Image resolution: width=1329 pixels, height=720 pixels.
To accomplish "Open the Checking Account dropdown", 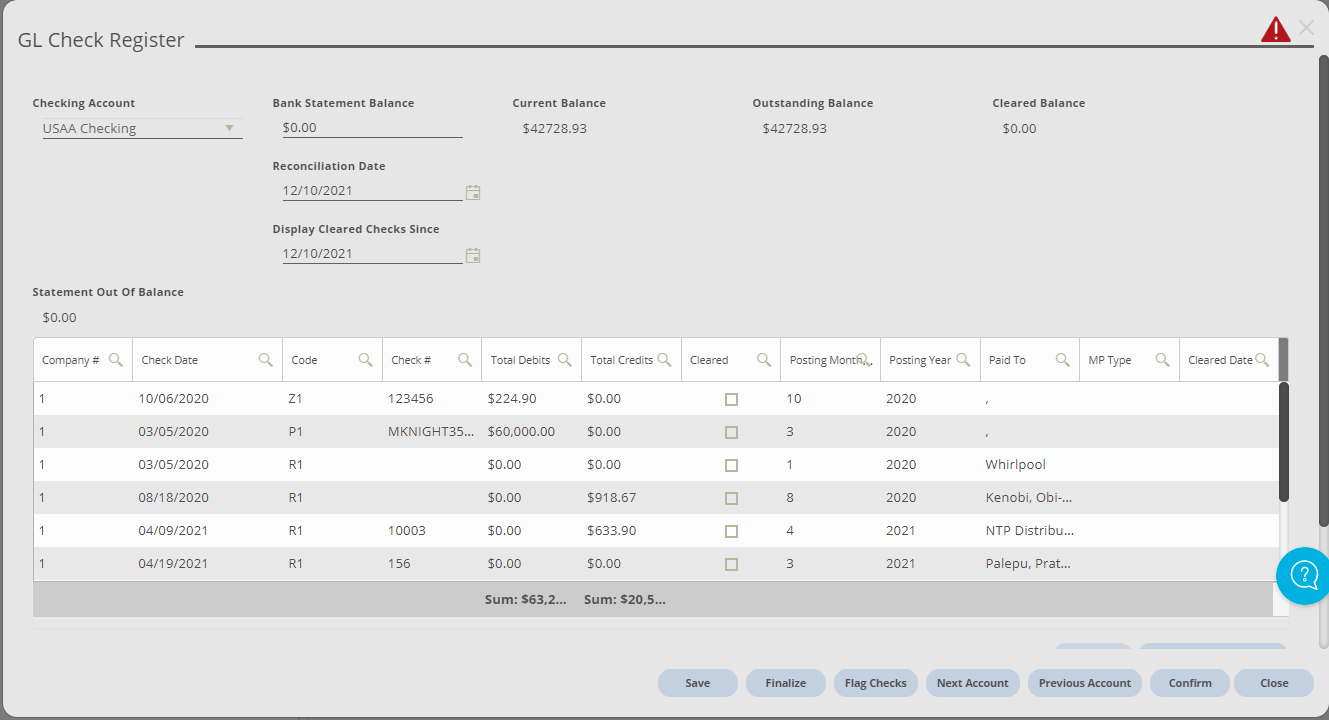I will [142, 128].
